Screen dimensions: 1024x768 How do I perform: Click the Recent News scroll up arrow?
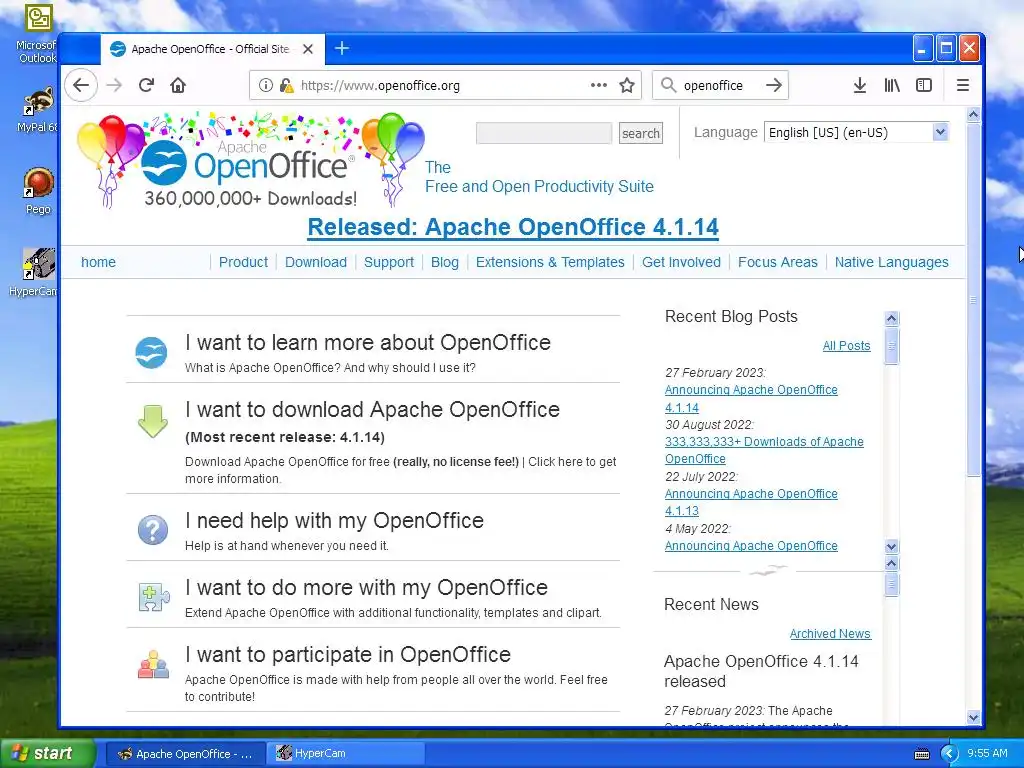coord(891,563)
